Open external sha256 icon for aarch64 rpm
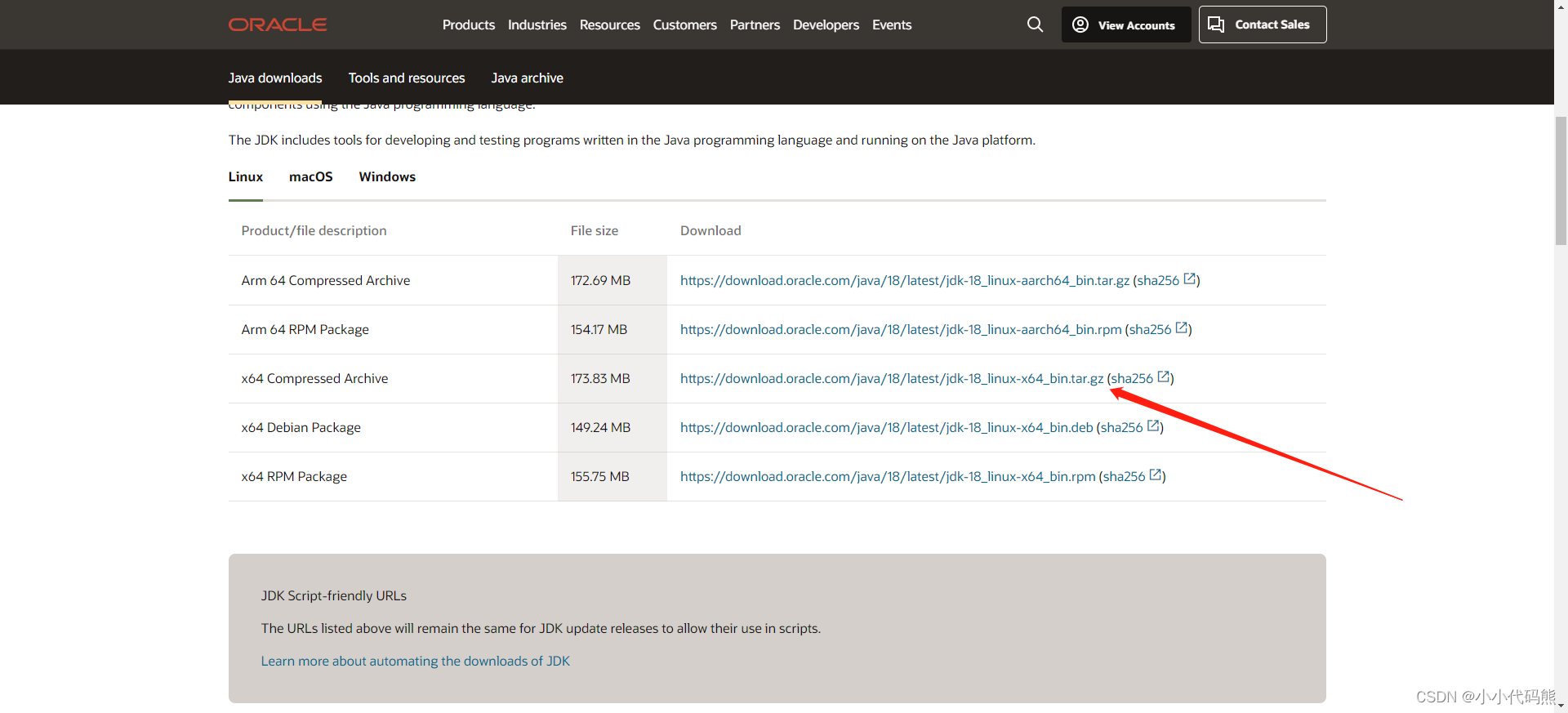The width and height of the screenshot is (1568, 713). click(1182, 328)
